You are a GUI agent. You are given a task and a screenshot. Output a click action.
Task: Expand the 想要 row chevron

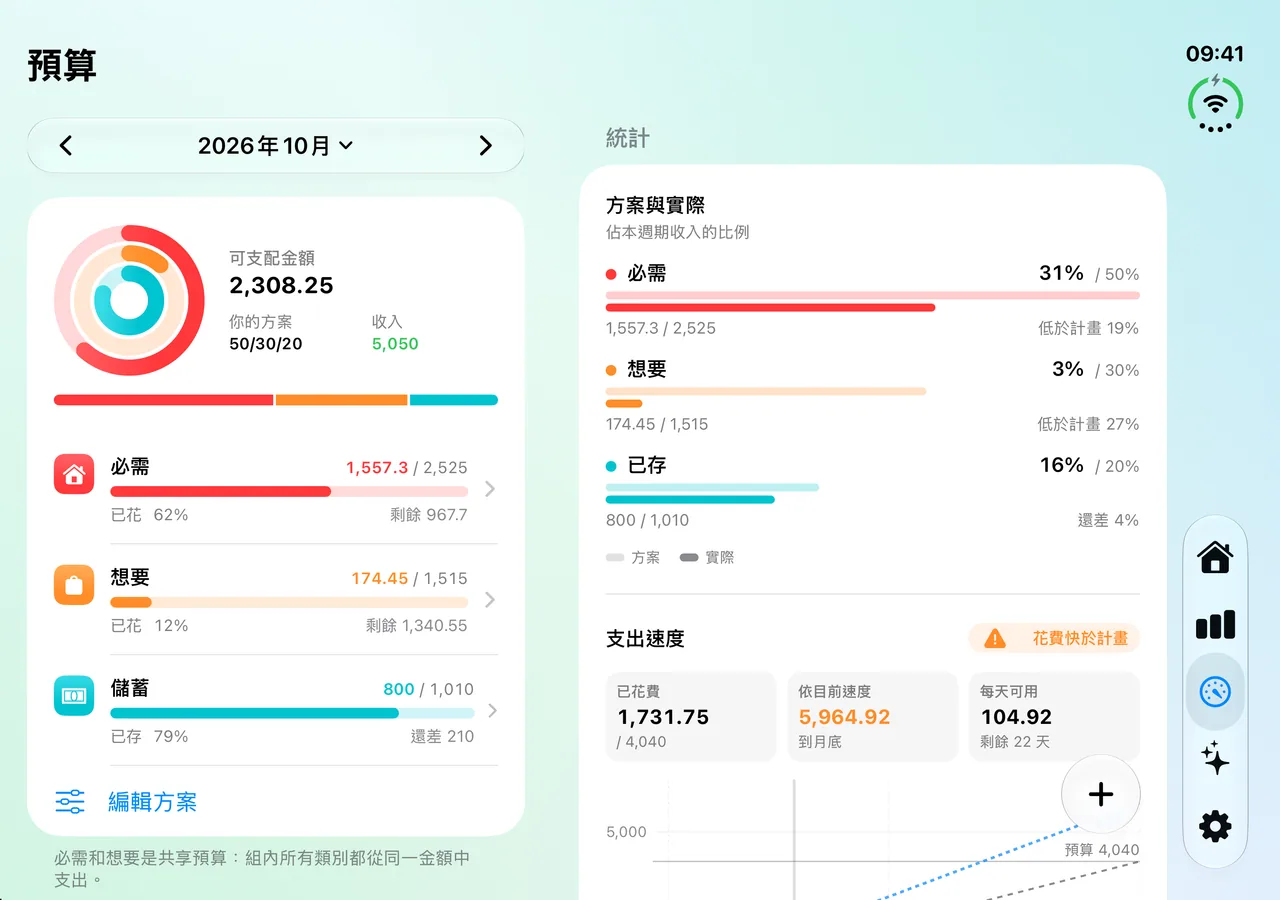pos(489,600)
